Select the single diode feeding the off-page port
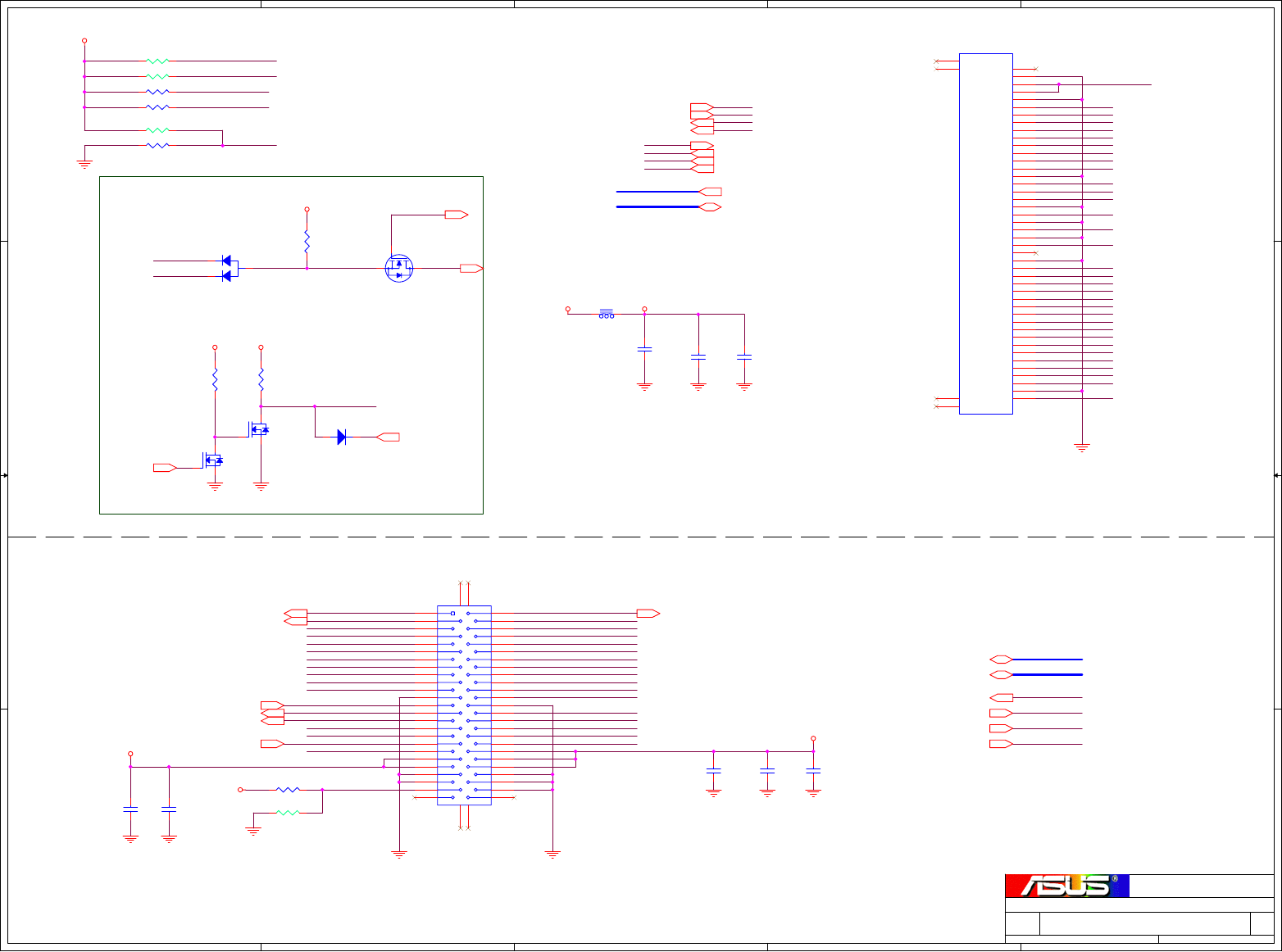Screen dimensions: 1282x952 coord(342,437)
